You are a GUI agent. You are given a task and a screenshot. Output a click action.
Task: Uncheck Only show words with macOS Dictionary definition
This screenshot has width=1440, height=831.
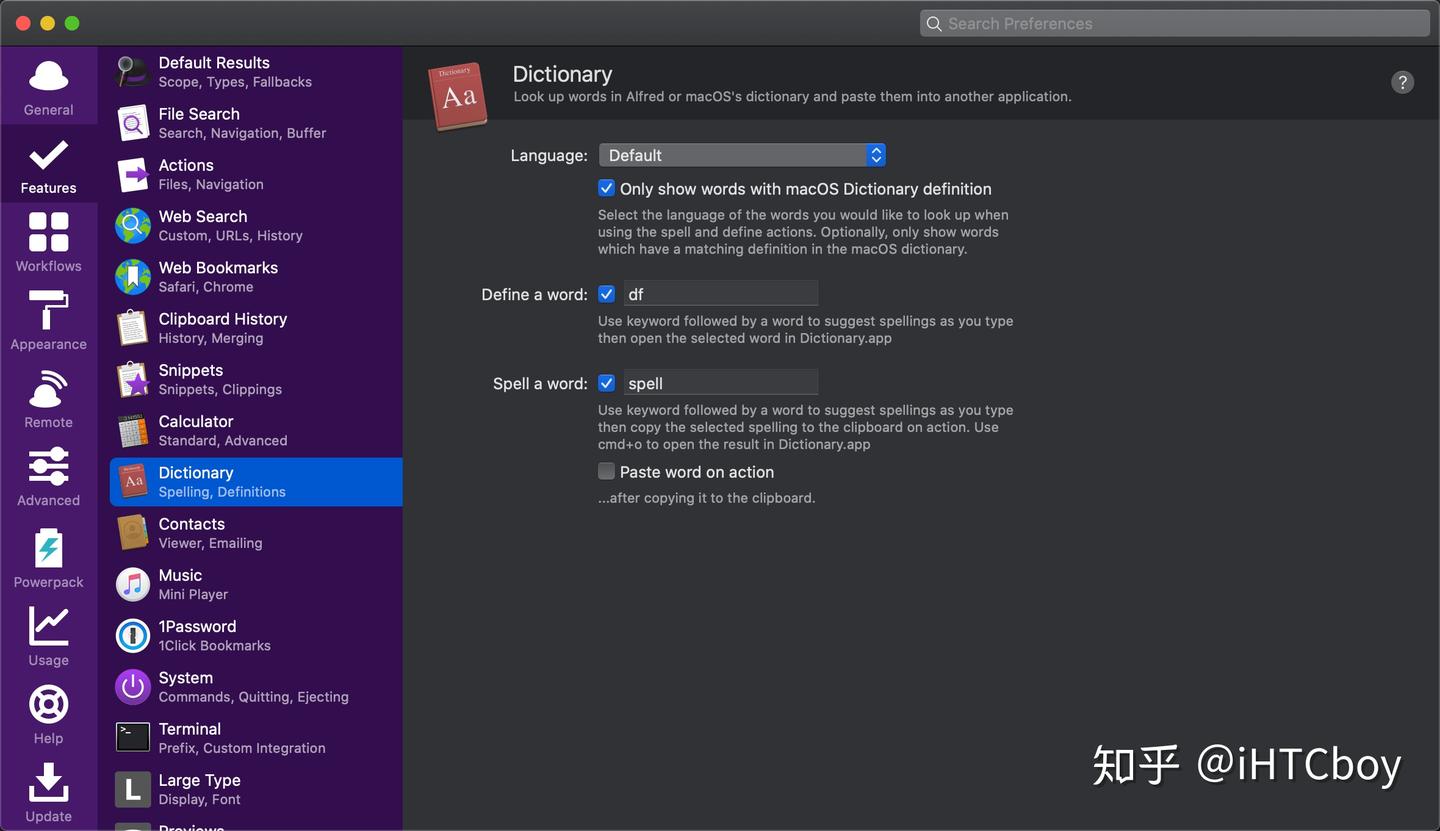606,188
